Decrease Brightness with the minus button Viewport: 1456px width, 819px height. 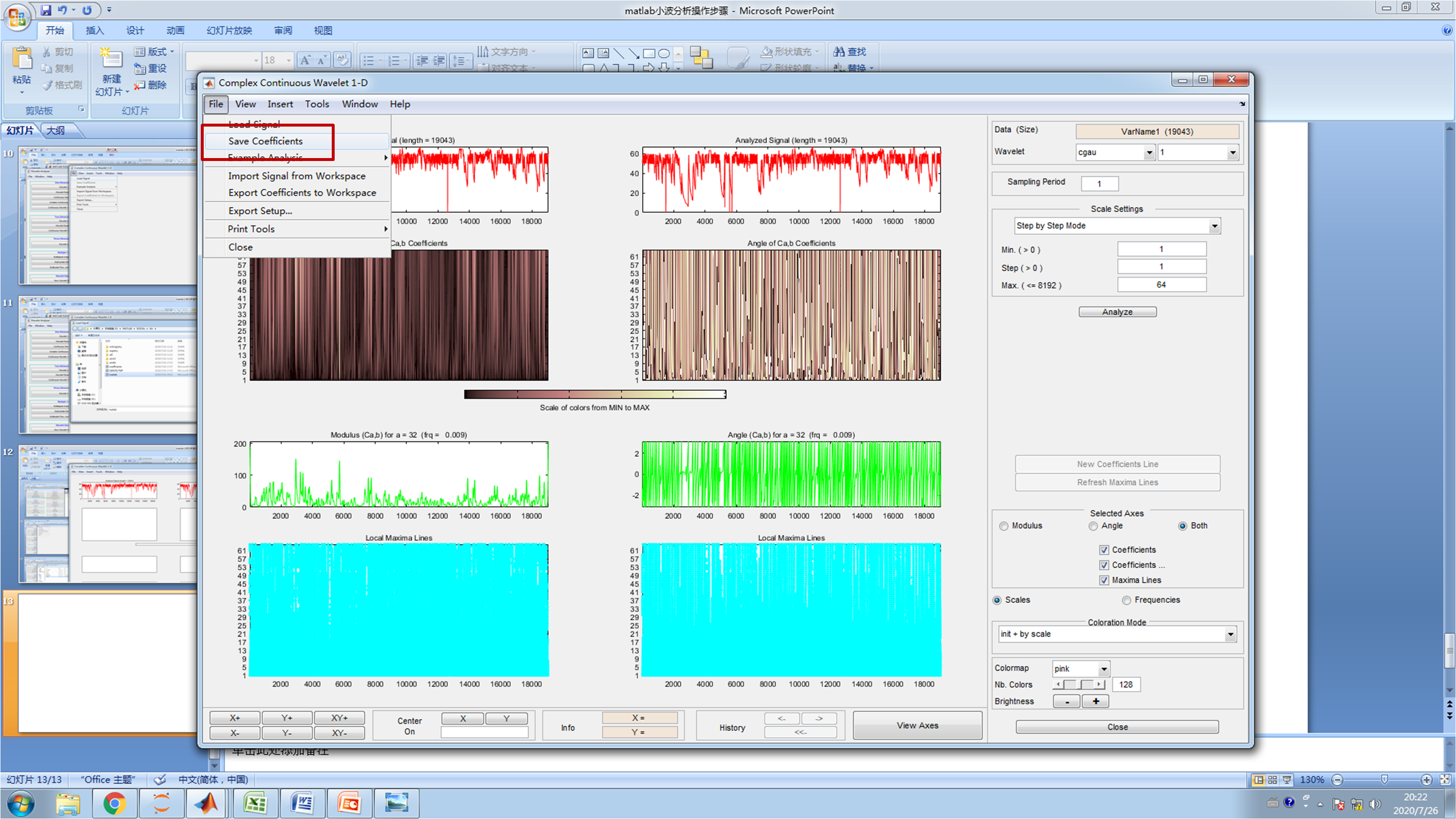[x=1066, y=701]
